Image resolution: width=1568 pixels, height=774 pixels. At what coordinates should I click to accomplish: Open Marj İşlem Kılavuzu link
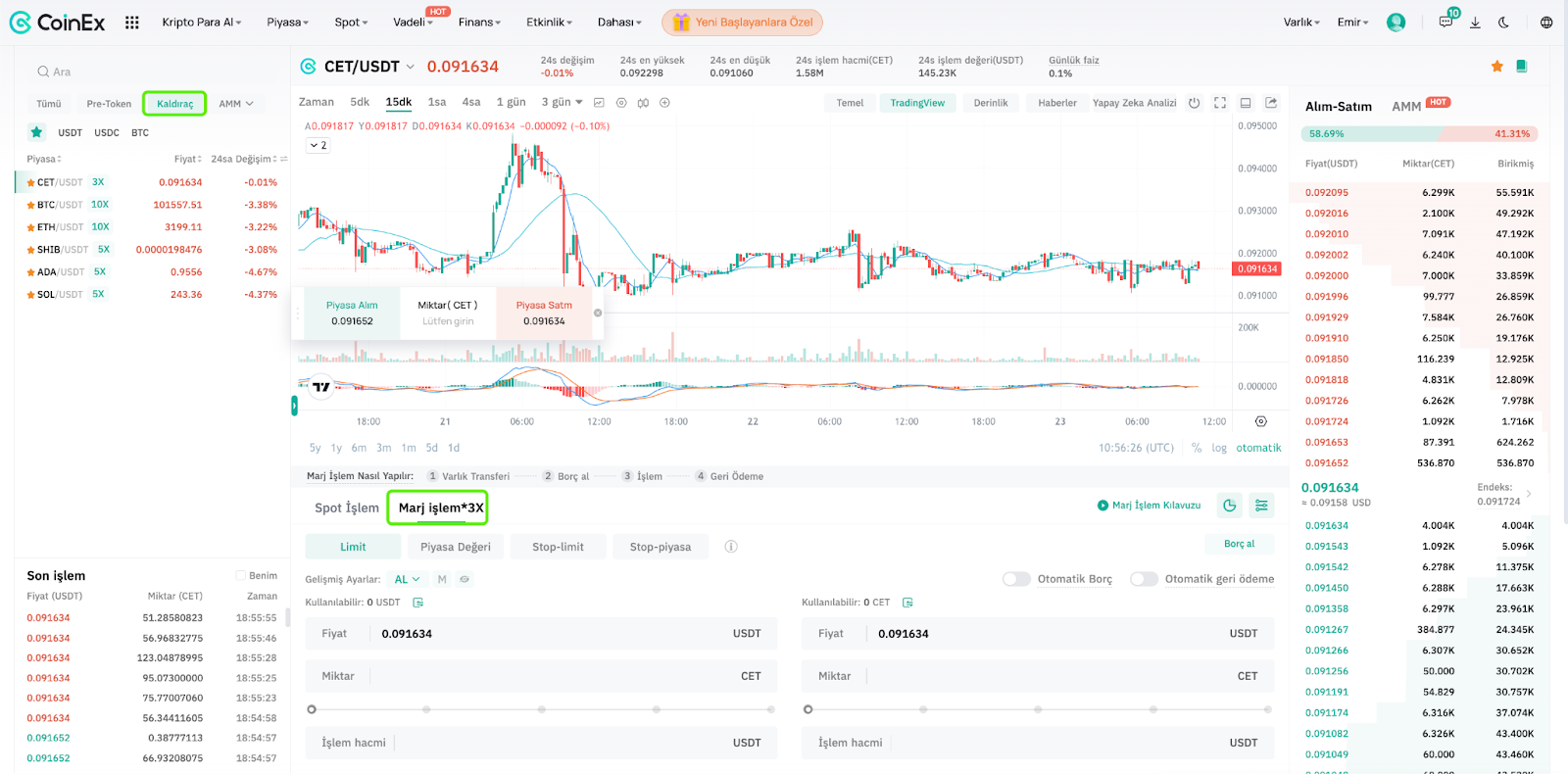coord(1149,506)
